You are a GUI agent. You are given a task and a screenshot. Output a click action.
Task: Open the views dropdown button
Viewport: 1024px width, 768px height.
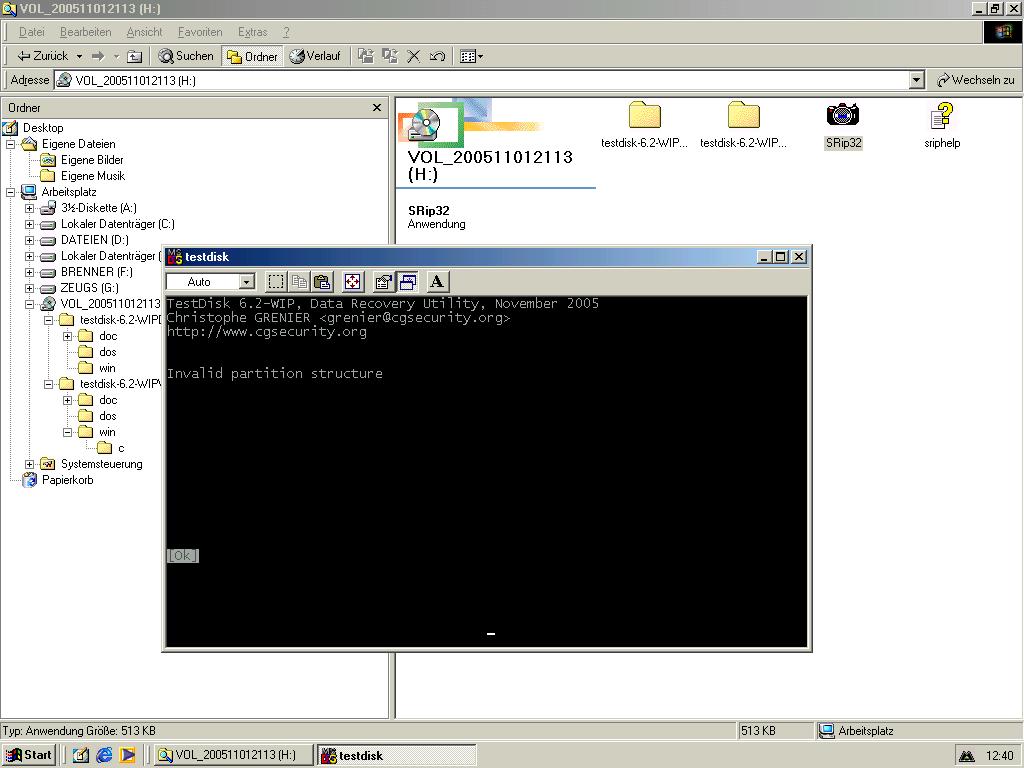472,56
